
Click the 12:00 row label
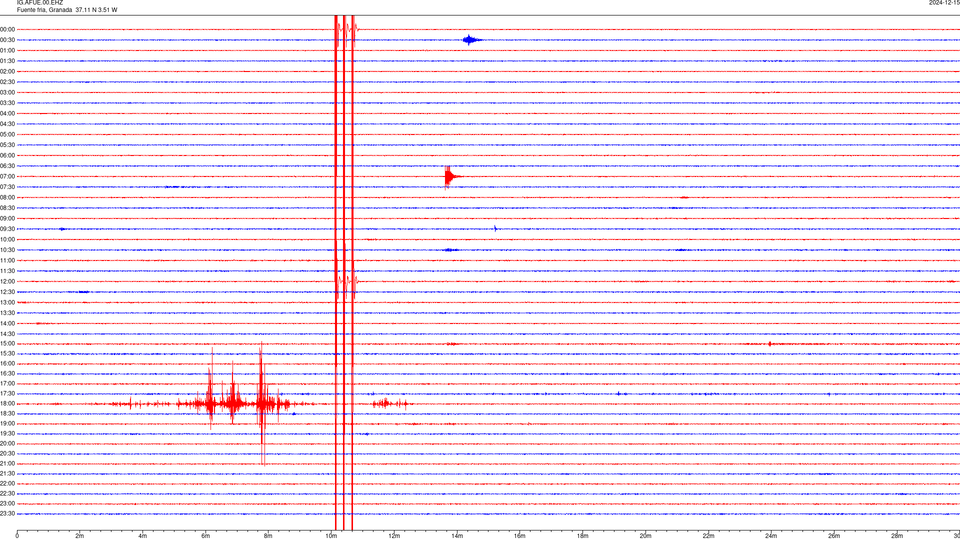8,282
